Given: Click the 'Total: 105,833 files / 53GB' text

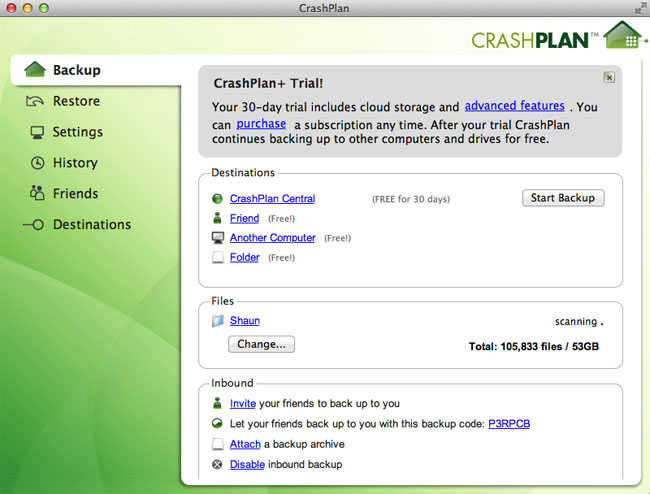Looking at the screenshot, I should [x=534, y=346].
